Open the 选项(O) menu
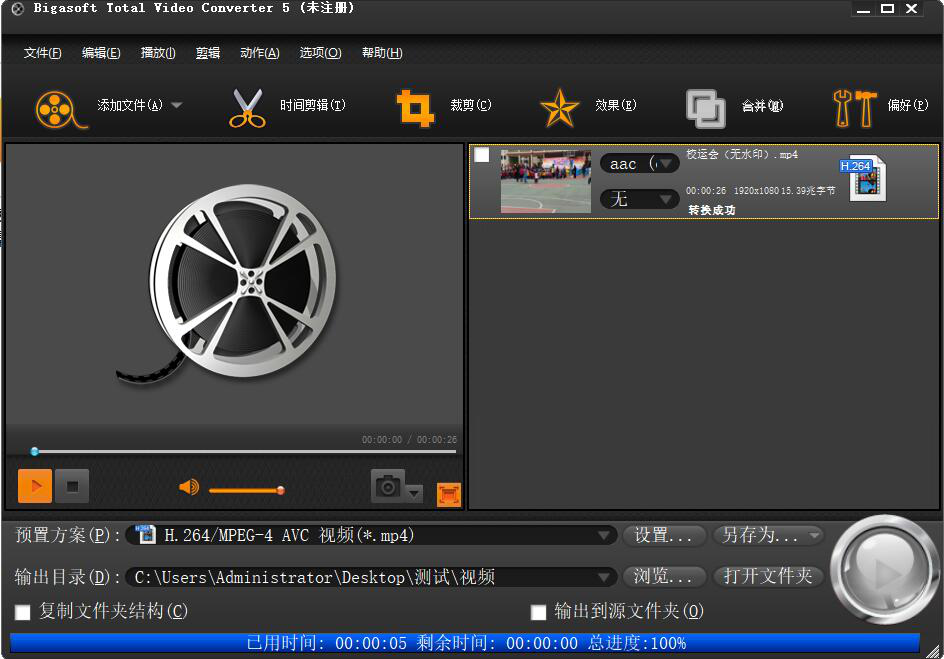Screen dimensions: 944x659 (x=320, y=53)
